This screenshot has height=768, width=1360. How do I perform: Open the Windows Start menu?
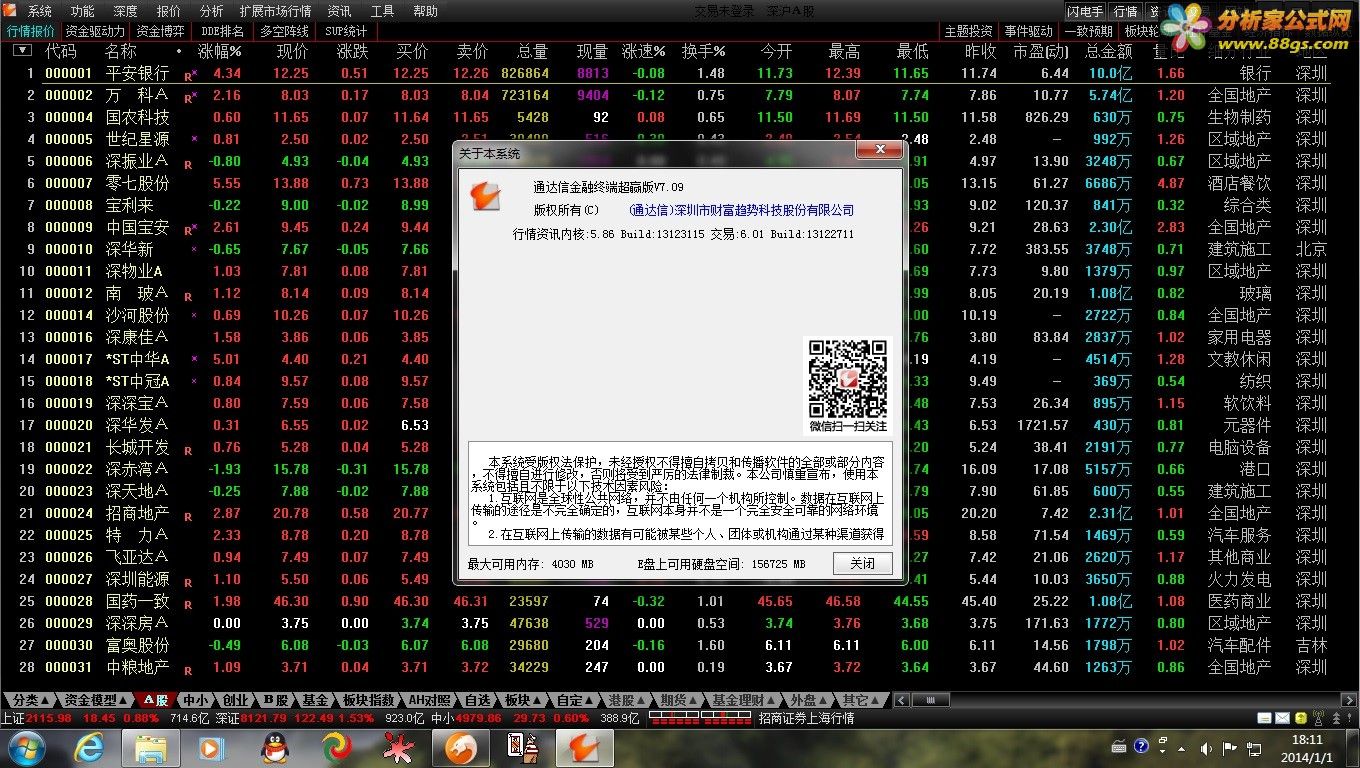(26, 748)
